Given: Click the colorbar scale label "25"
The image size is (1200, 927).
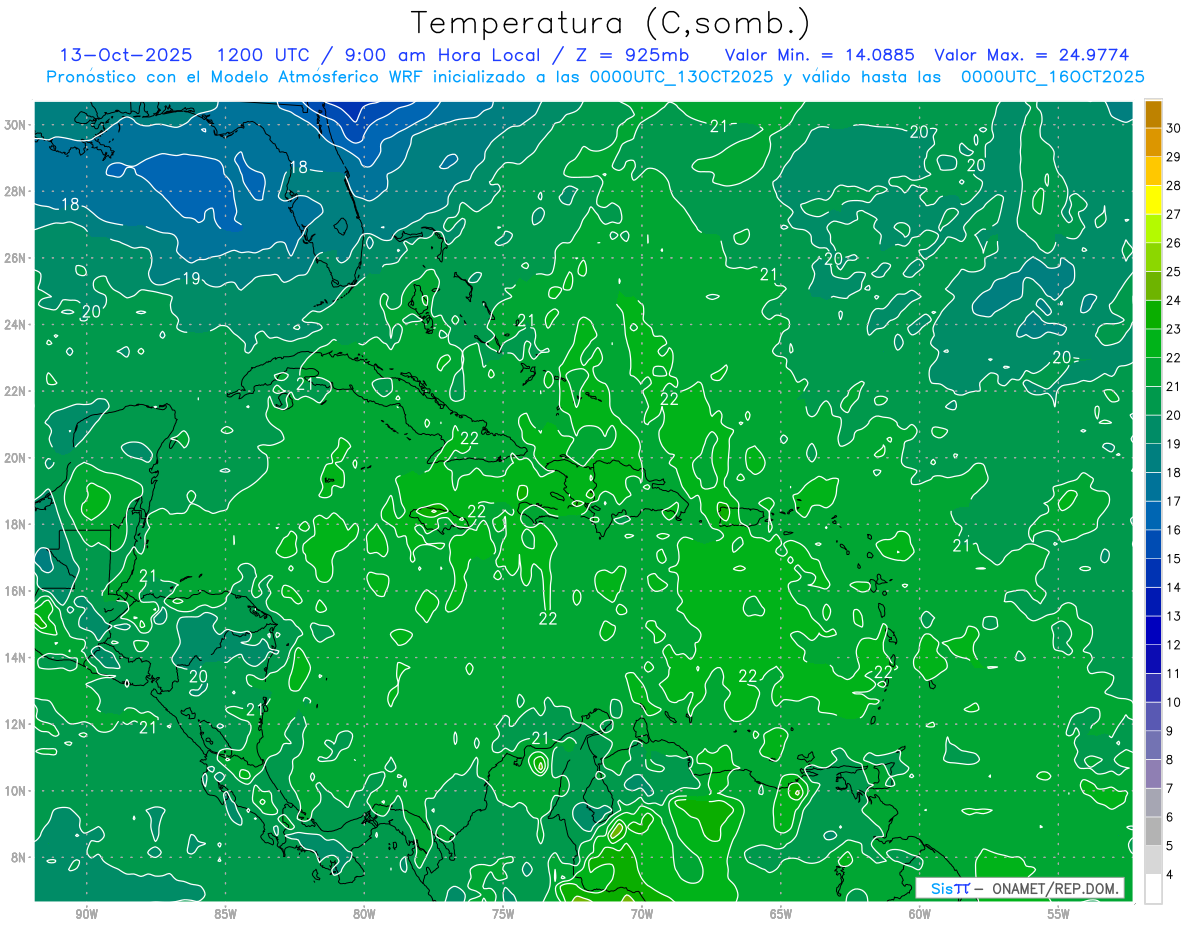Looking at the screenshot, I should 1173,271.
